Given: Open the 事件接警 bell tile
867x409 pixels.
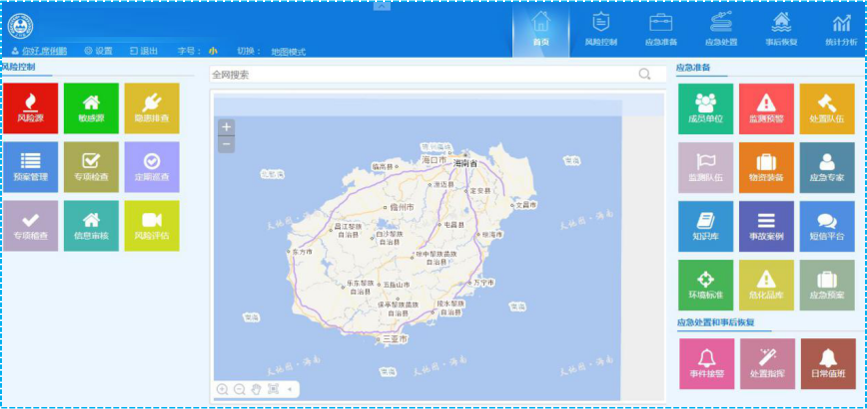Looking at the screenshot, I should (x=705, y=362).
